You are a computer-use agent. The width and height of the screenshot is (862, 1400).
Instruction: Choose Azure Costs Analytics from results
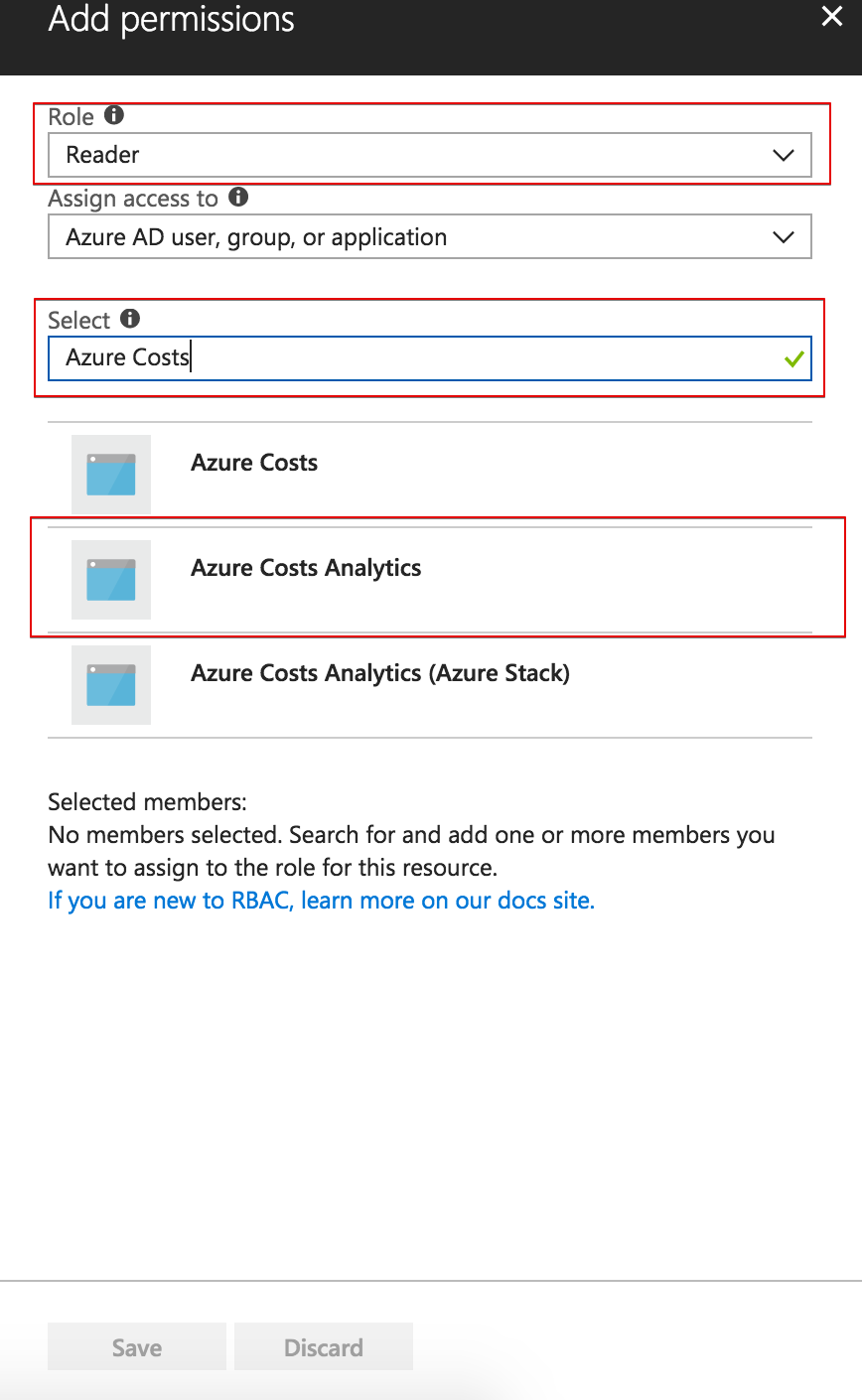coord(430,580)
